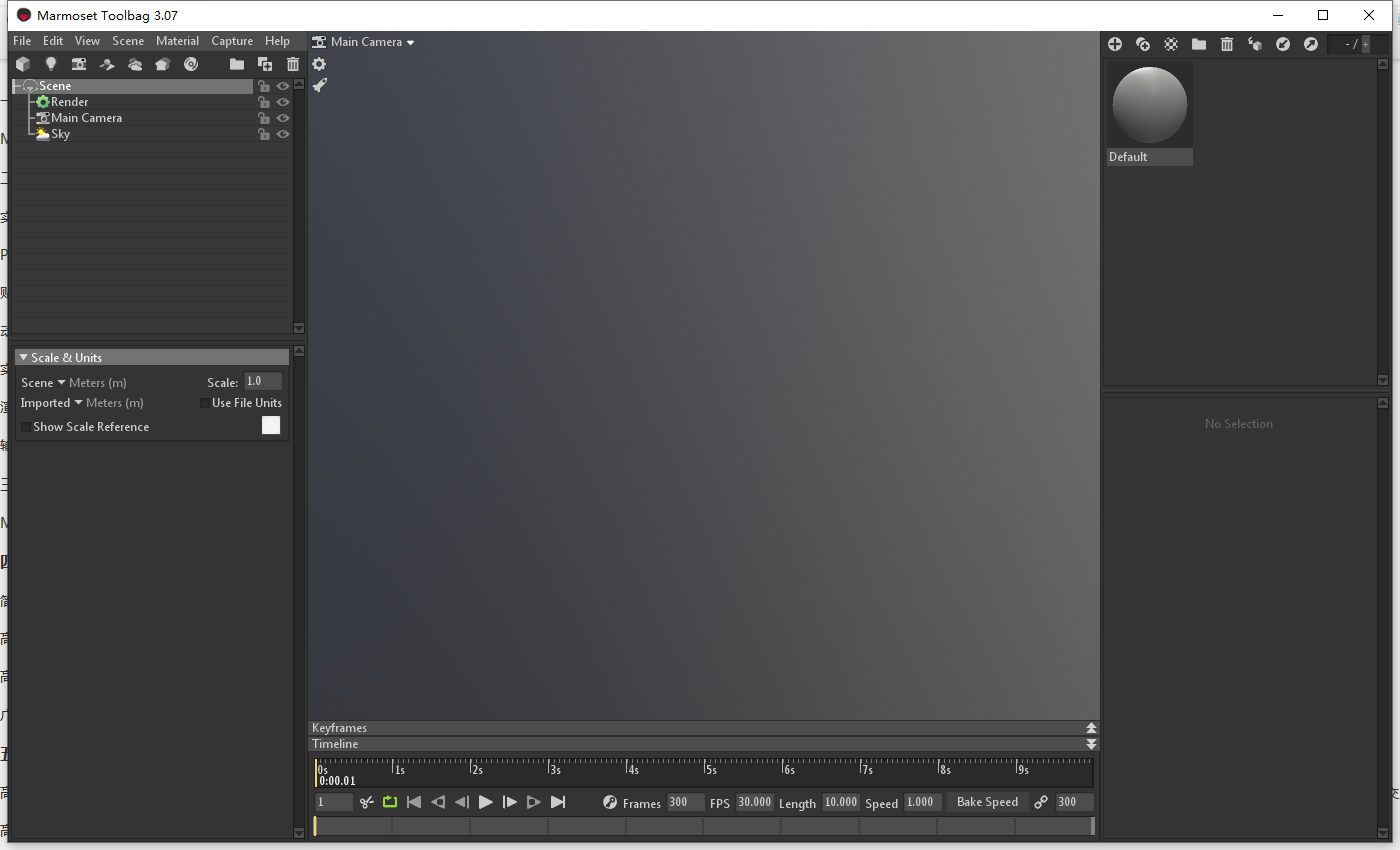Open the Scene menu

click(x=128, y=41)
